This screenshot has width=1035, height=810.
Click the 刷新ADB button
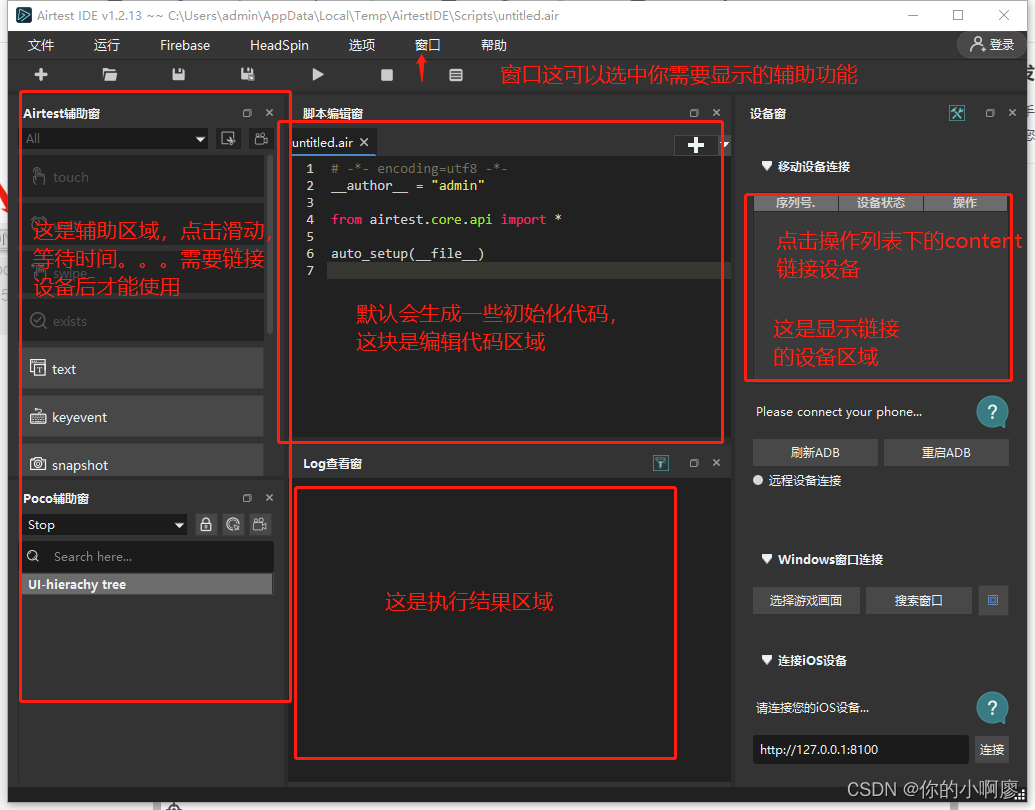point(814,452)
